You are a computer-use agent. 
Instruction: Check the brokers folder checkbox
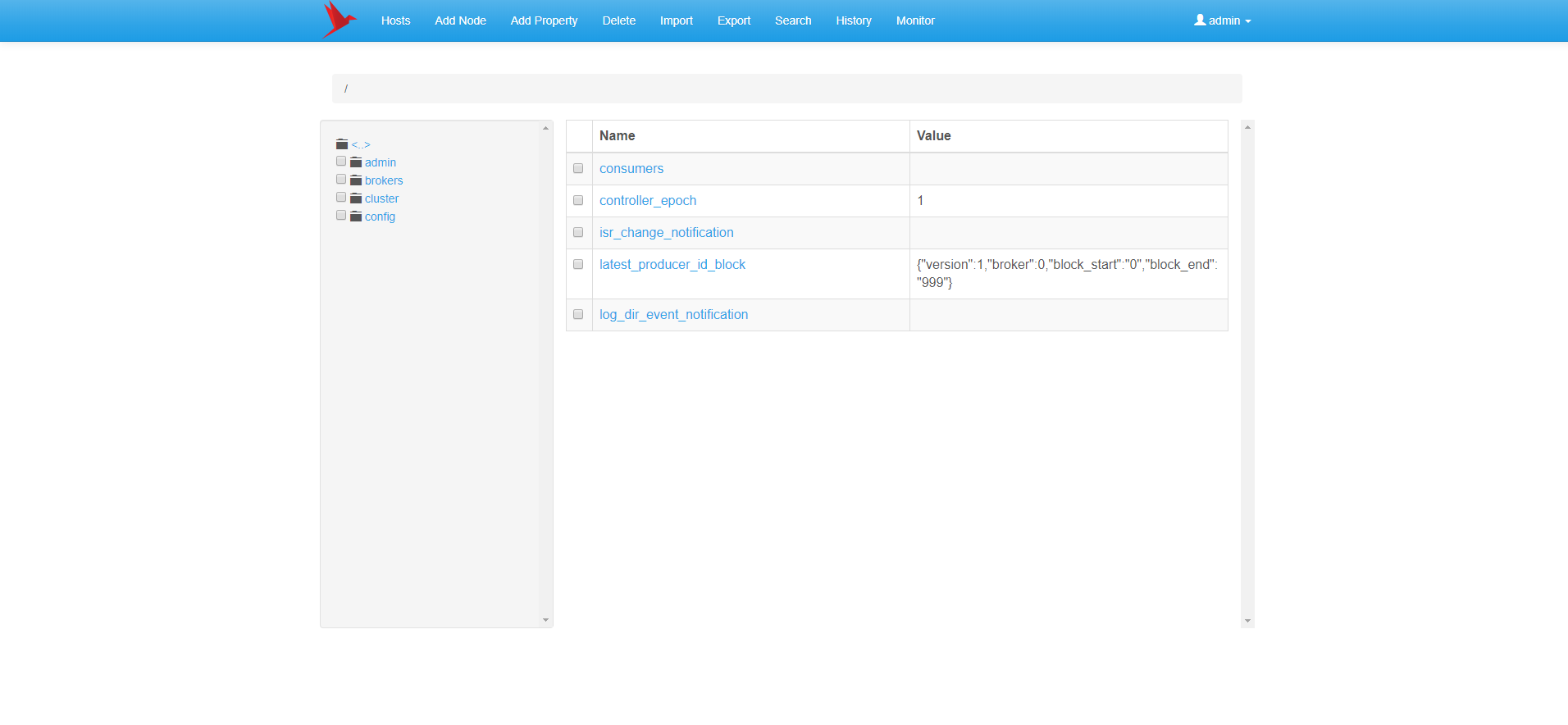click(341, 179)
